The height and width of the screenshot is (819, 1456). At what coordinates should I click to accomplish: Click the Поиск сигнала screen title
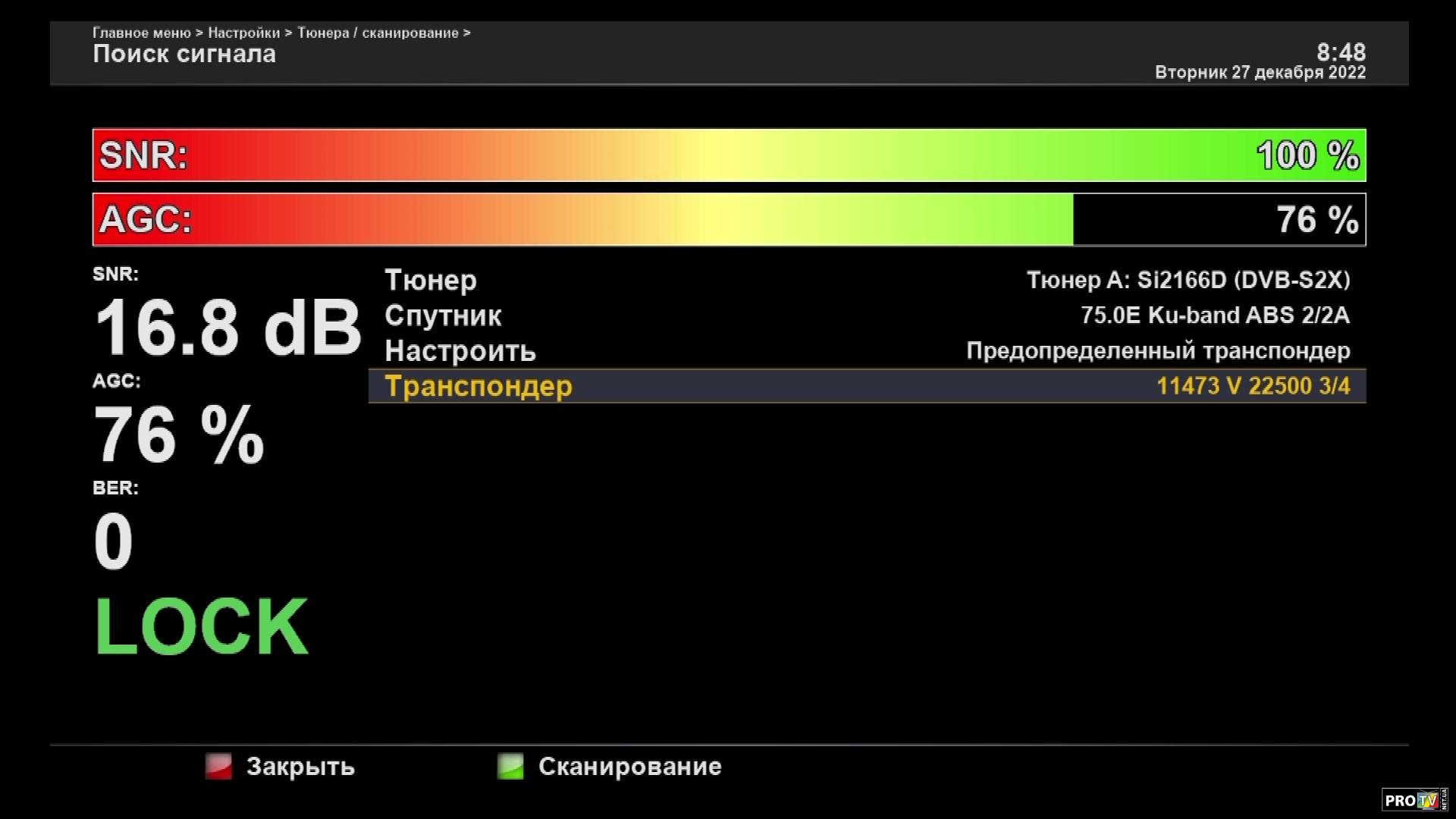[x=184, y=54]
